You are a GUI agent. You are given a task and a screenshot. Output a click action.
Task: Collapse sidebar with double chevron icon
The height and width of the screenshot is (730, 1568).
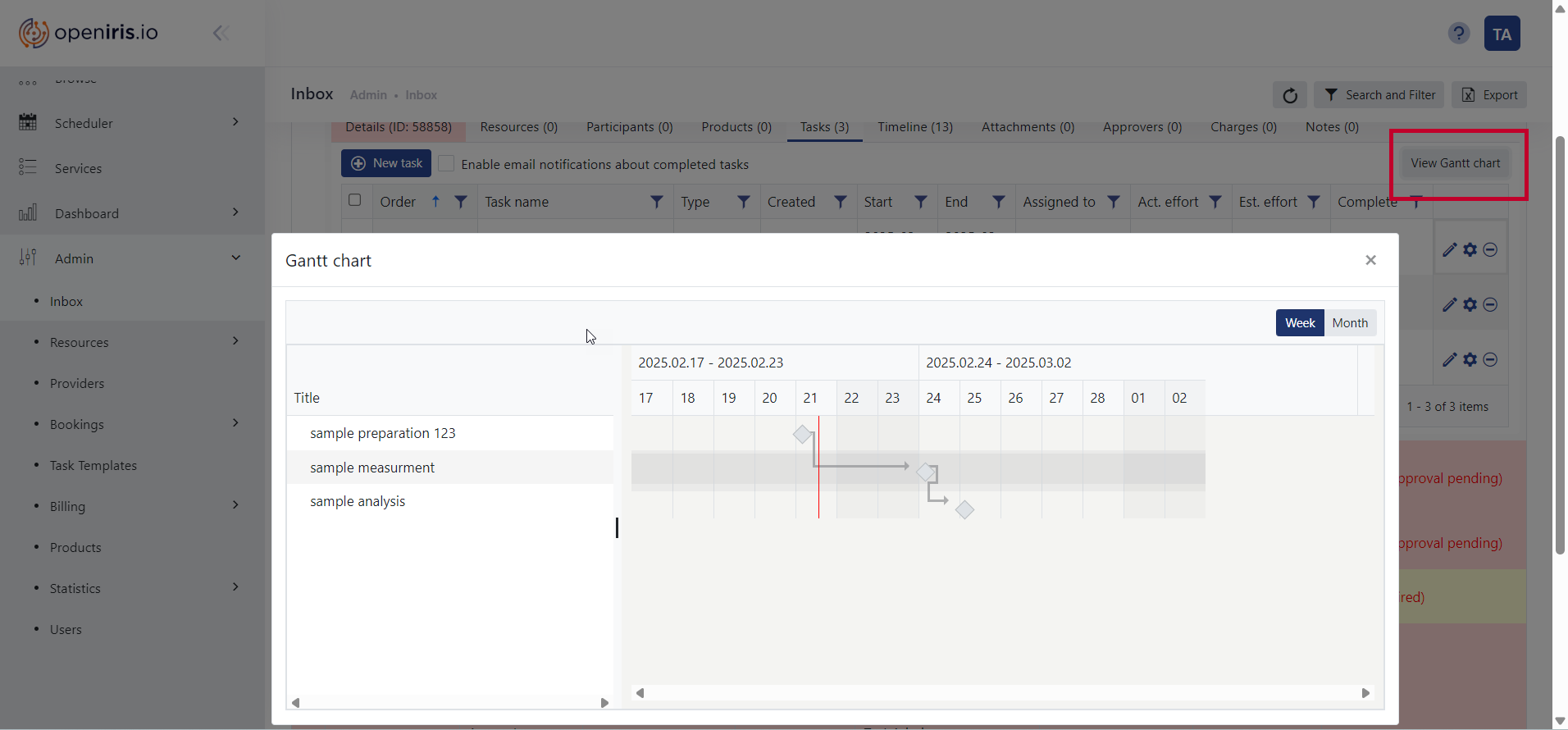[x=221, y=33]
